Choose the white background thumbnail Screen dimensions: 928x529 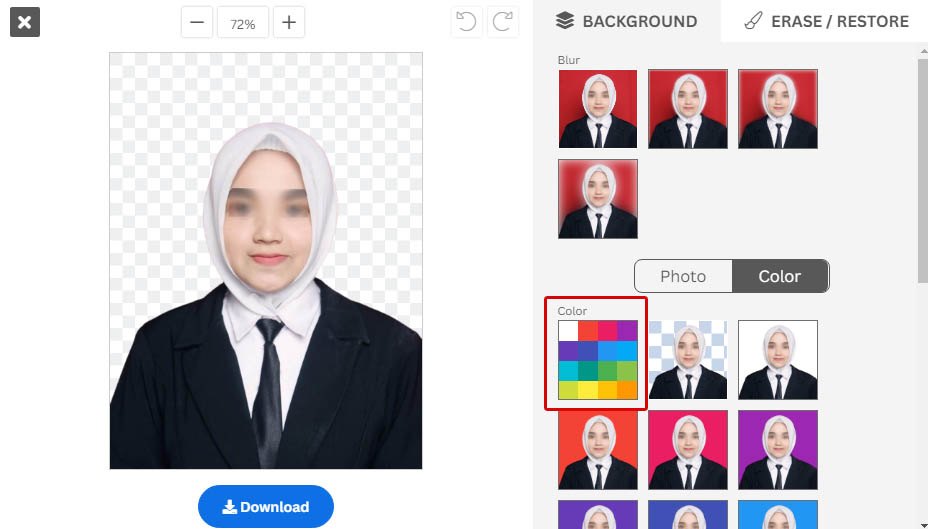coord(778,360)
